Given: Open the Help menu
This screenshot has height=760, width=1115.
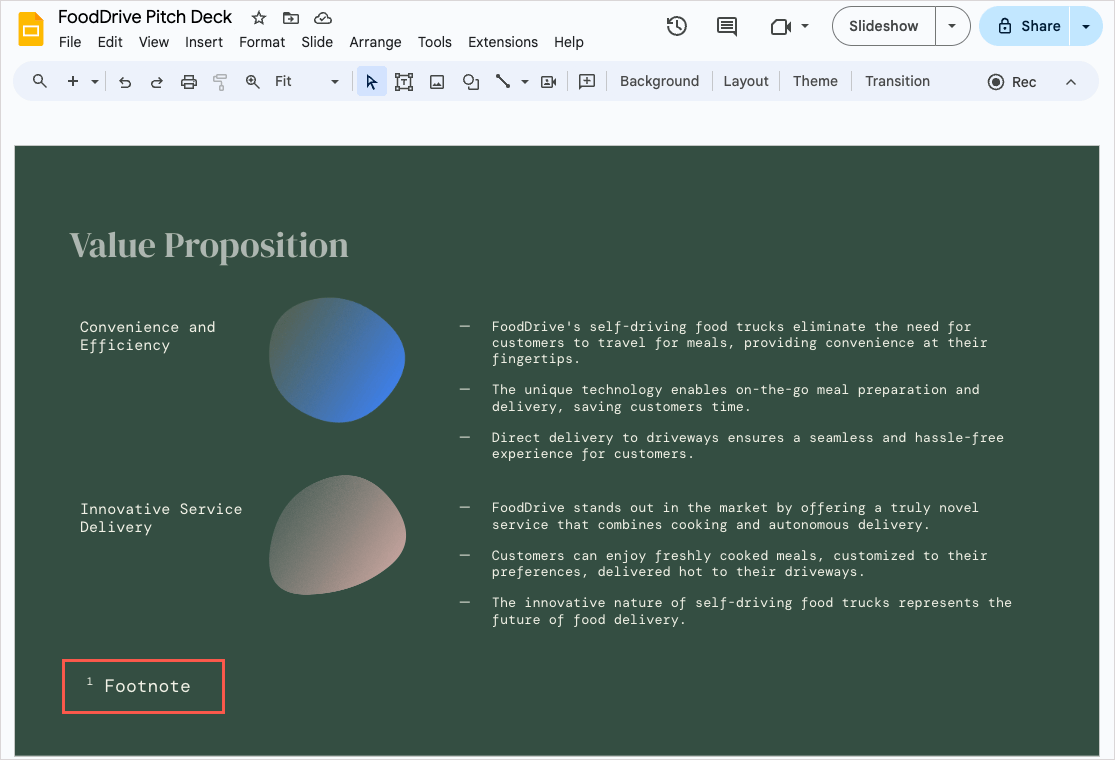Looking at the screenshot, I should 569,42.
